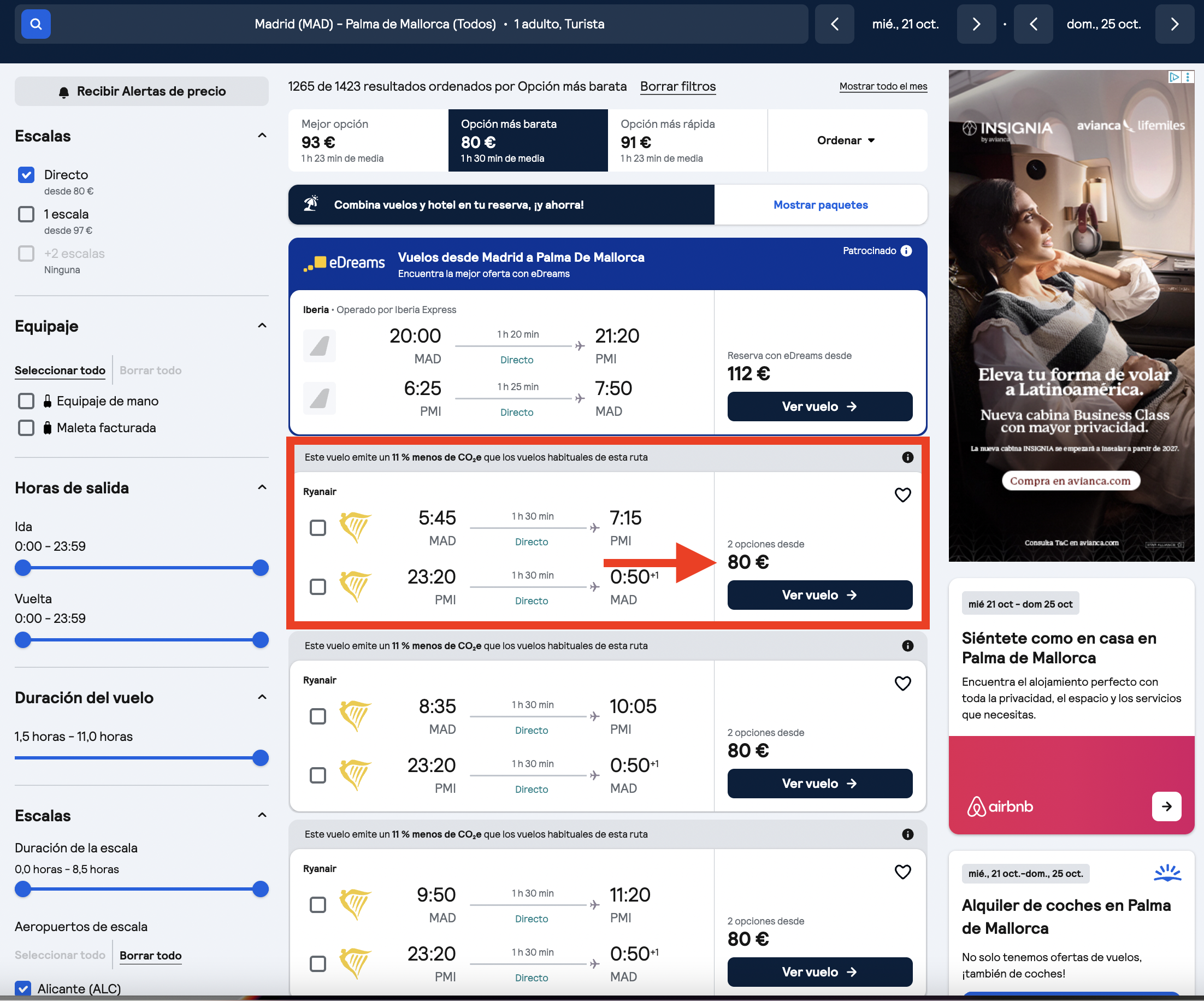Click Recibir Alertas de precio button
1204x1001 pixels.
141,91
